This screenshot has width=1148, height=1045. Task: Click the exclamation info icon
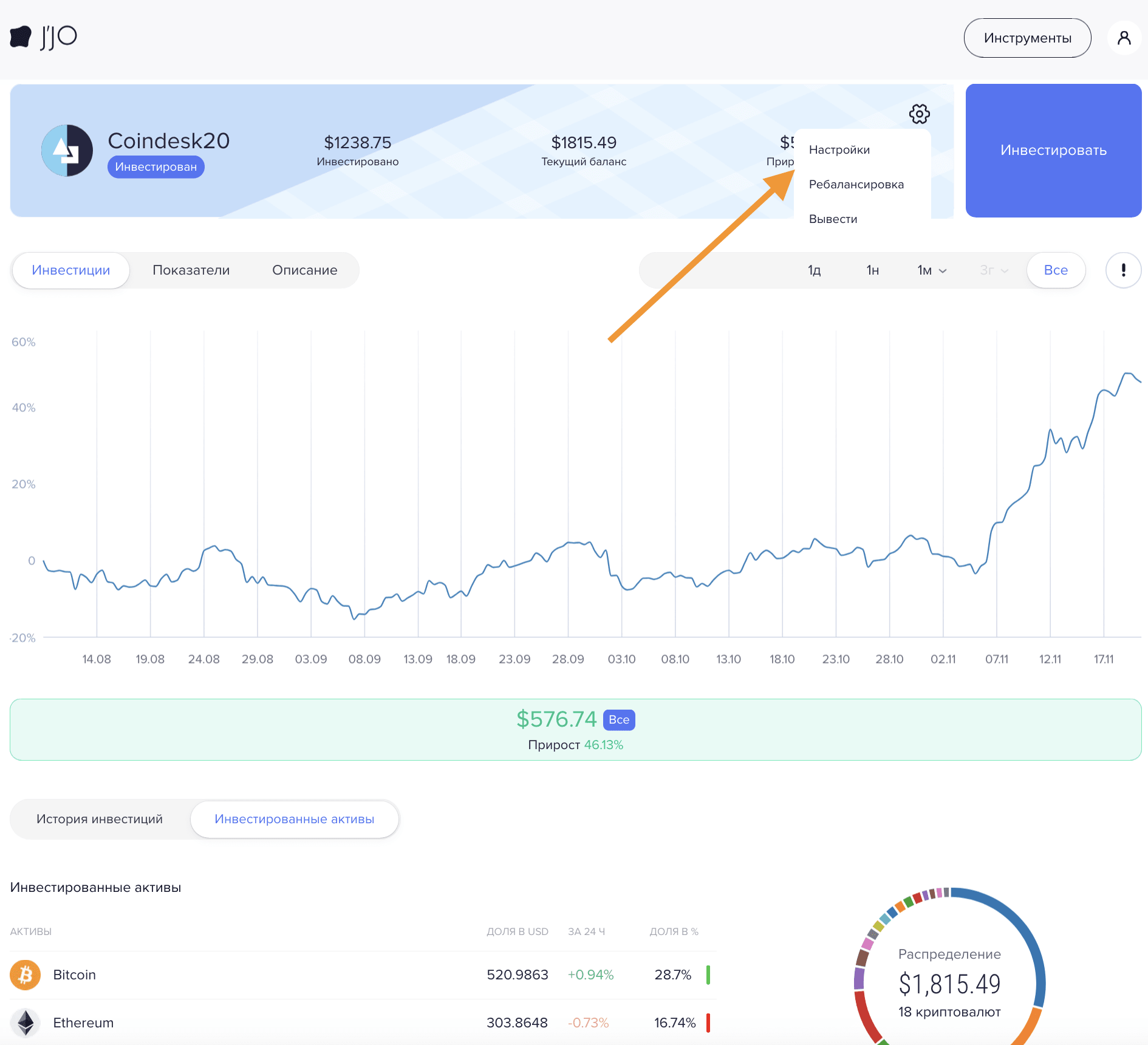(1123, 270)
